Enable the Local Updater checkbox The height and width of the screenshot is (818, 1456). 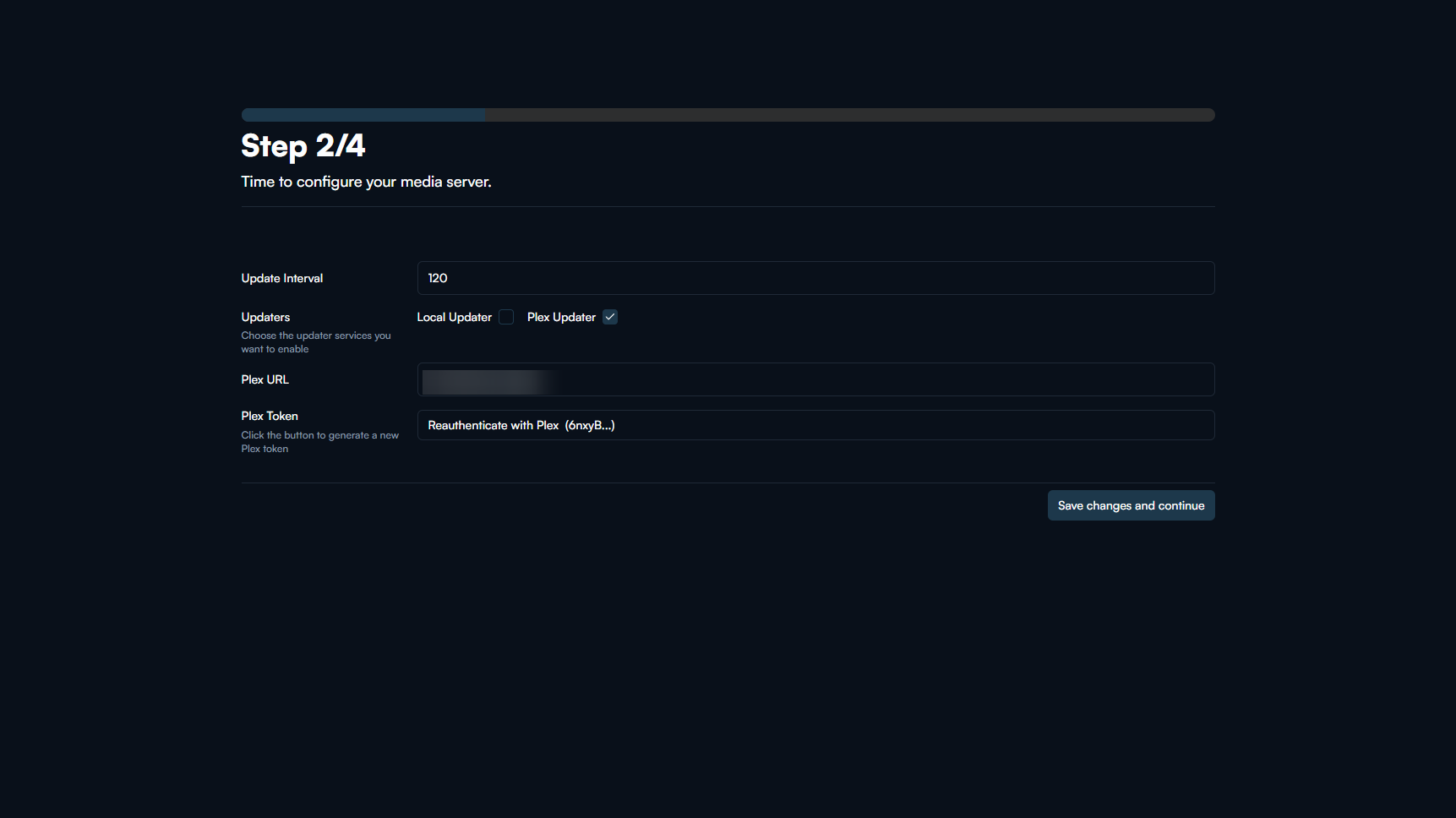[x=506, y=317]
